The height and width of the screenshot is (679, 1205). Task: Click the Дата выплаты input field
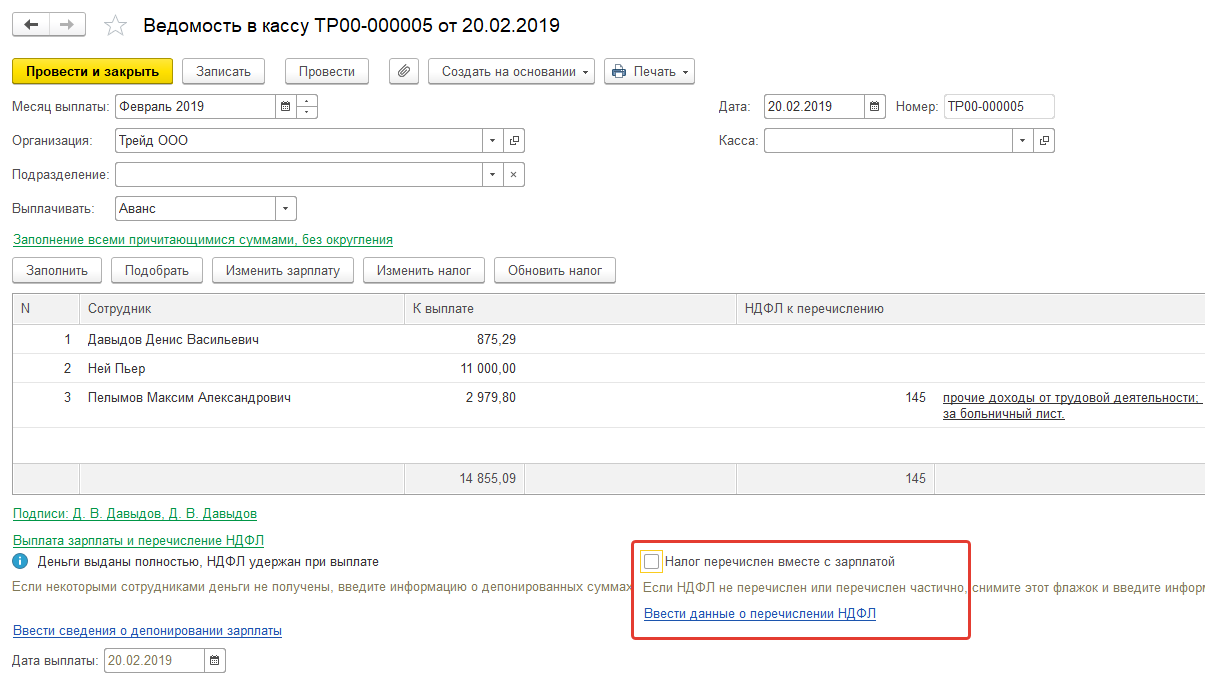click(154, 660)
